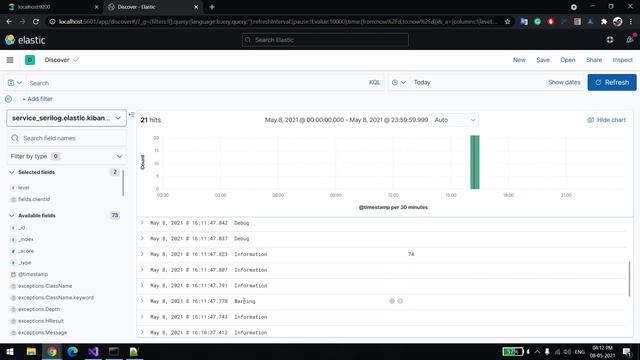
Task: Click the filter-for-value icon in Warning row
Action: click(392, 301)
